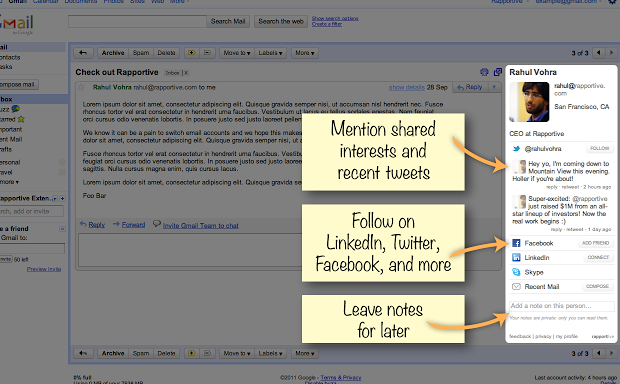Click yellow plus important marker, lower toolbar
This screenshot has width=620, height=384.
point(192,353)
